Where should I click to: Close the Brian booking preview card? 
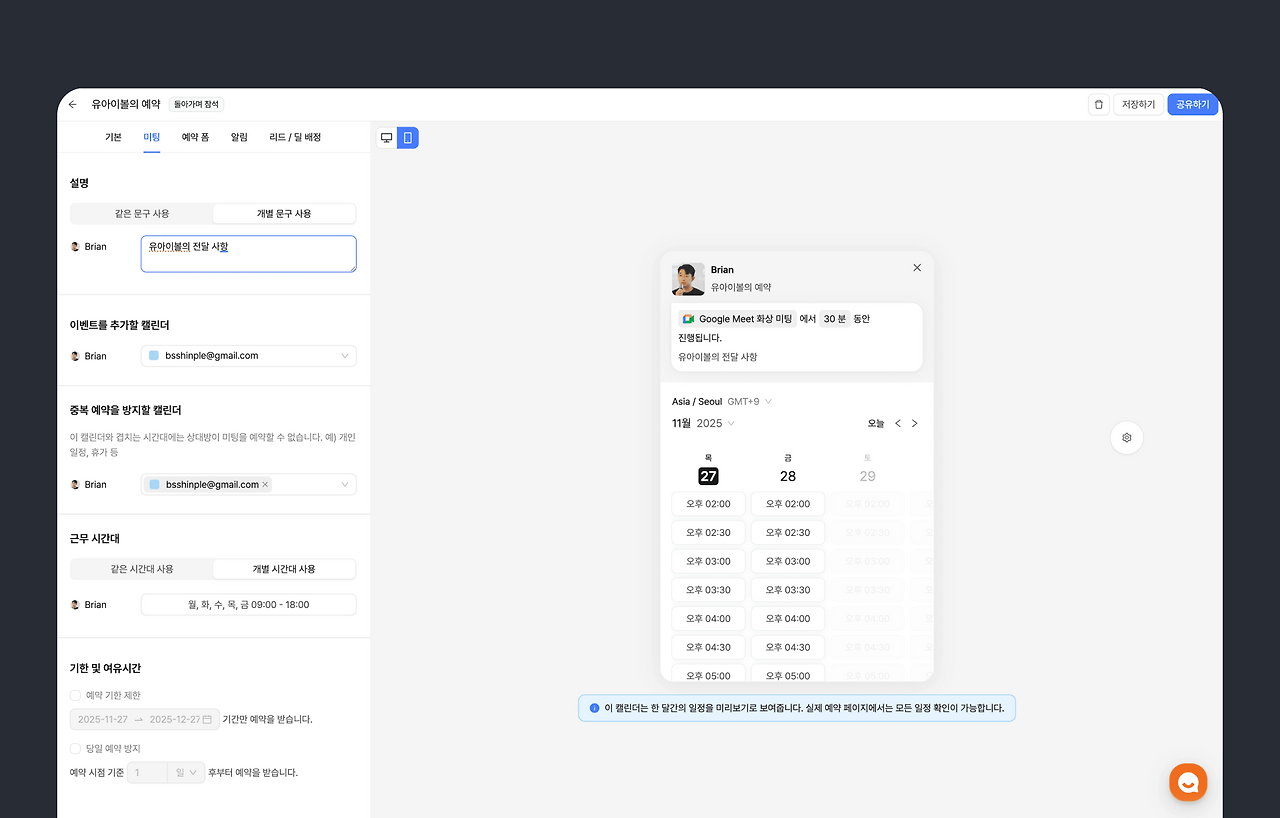[x=917, y=268]
